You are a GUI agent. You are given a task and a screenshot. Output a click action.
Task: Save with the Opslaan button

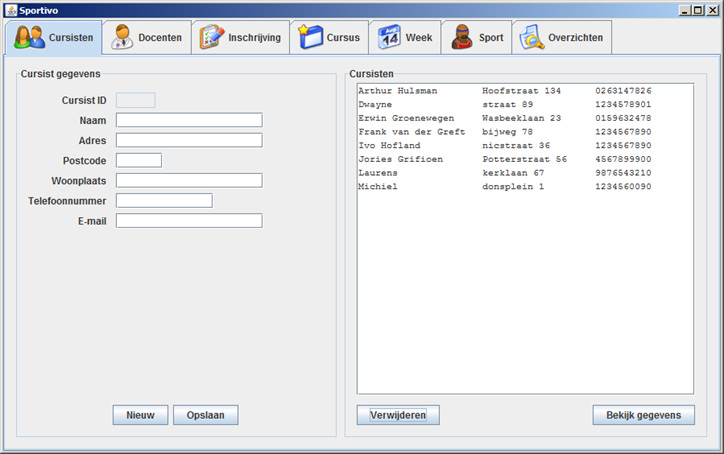tap(205, 415)
